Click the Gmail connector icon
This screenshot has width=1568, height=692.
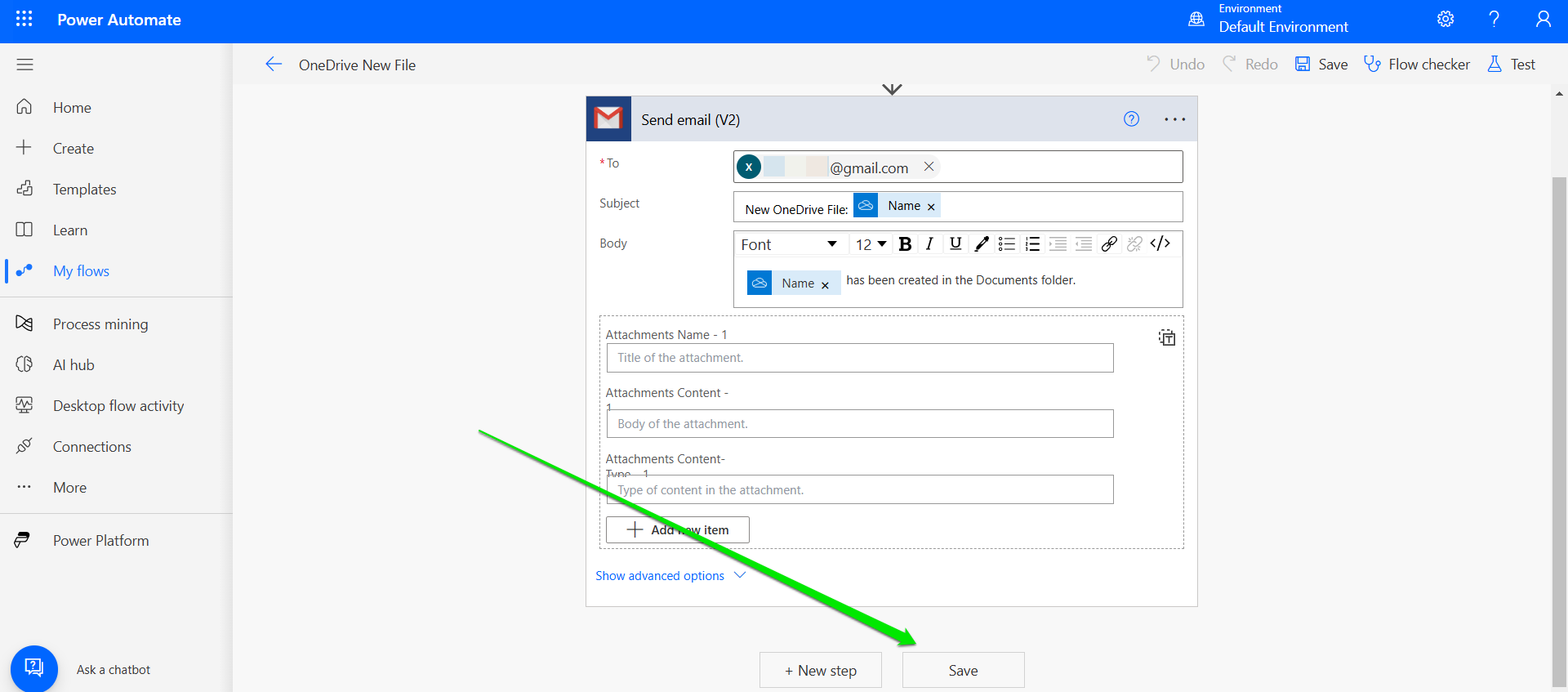pyautogui.click(x=608, y=119)
